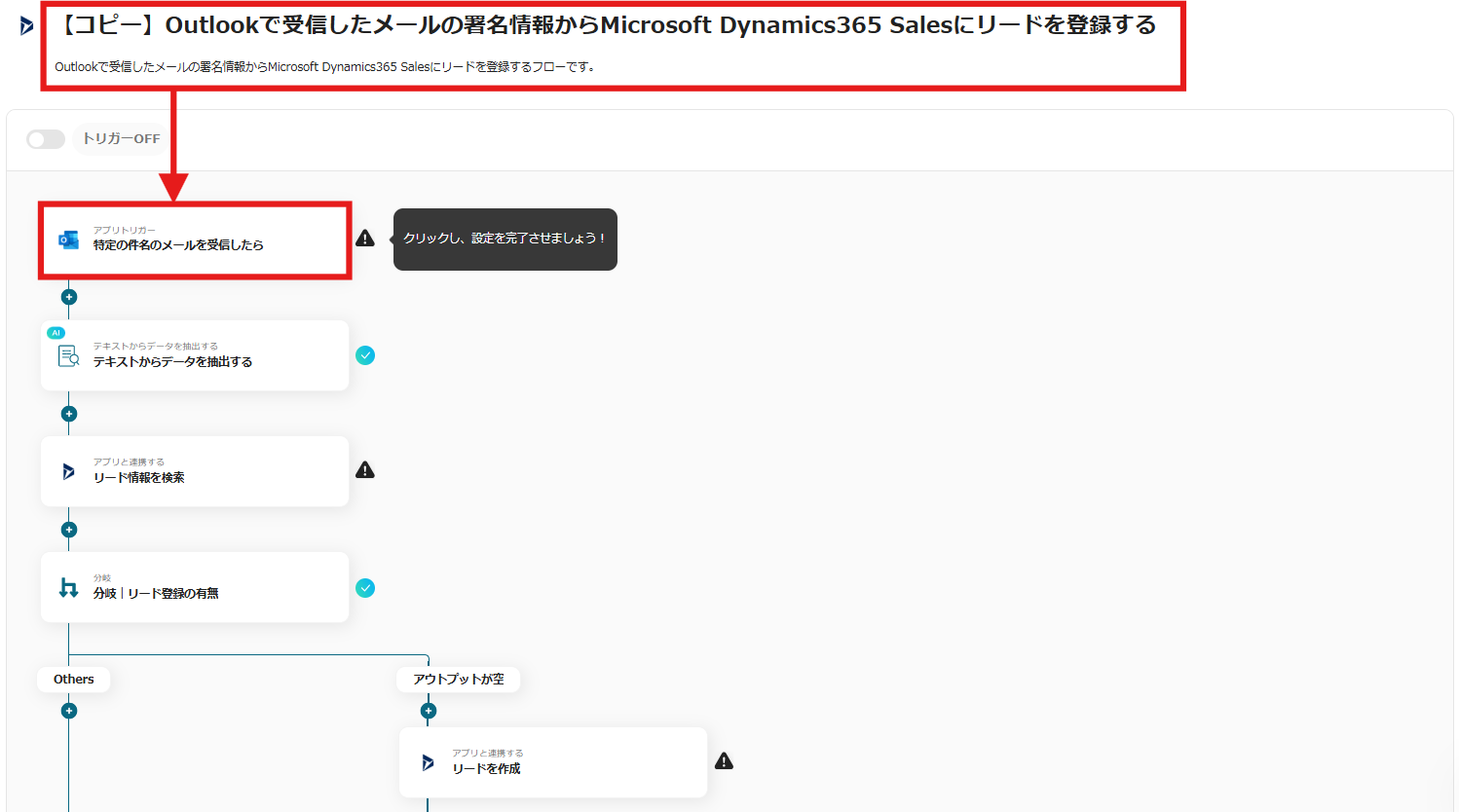This screenshot has width=1459, height=812.
Task: Click the branch icon on the 分岐 step
Action: tap(68, 587)
